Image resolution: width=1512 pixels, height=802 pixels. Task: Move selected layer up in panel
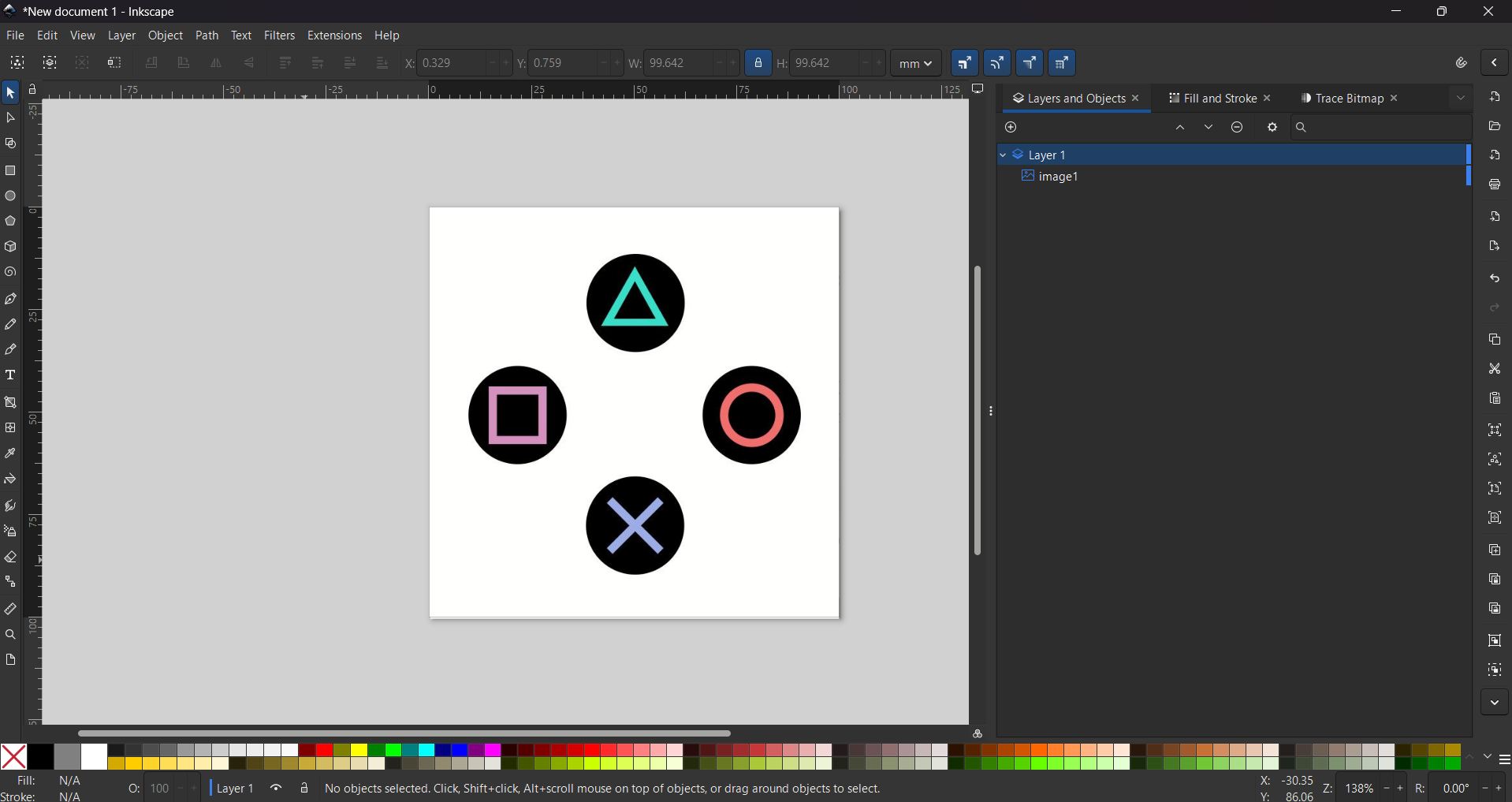(x=1180, y=127)
